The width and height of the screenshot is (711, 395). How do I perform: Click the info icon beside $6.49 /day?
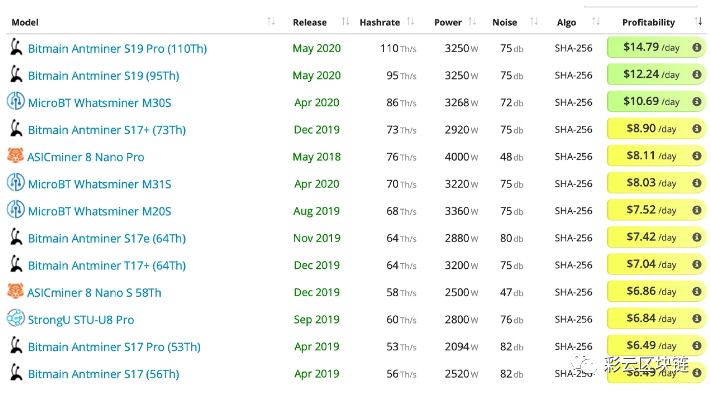tap(696, 346)
